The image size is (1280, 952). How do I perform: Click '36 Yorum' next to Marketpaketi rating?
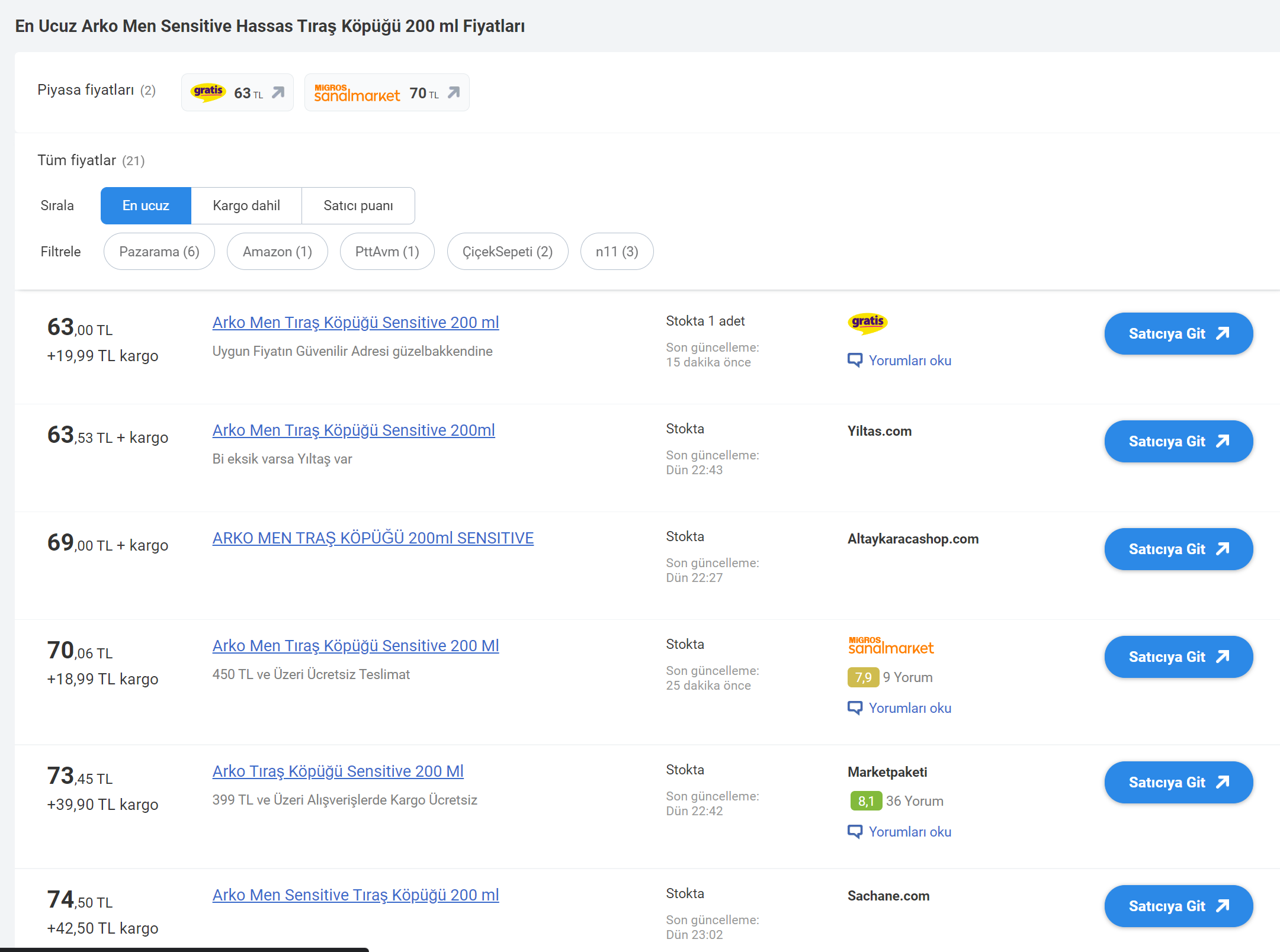915,801
